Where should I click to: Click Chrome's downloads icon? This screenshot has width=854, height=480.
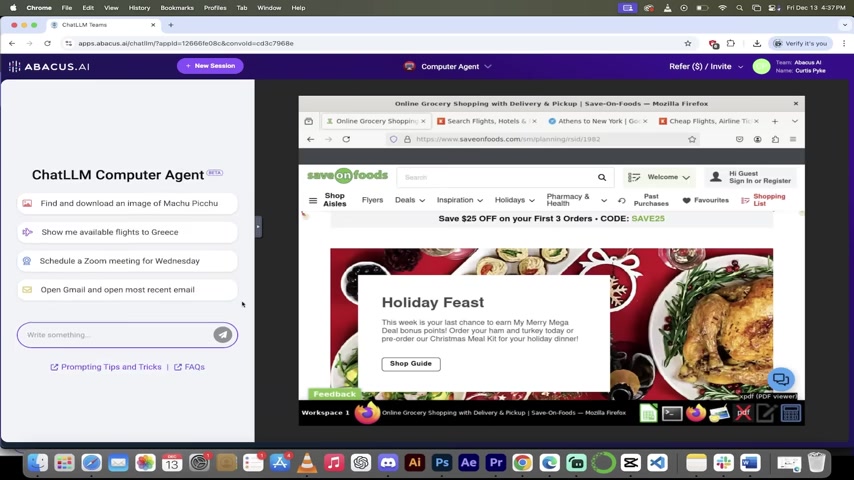(757, 44)
